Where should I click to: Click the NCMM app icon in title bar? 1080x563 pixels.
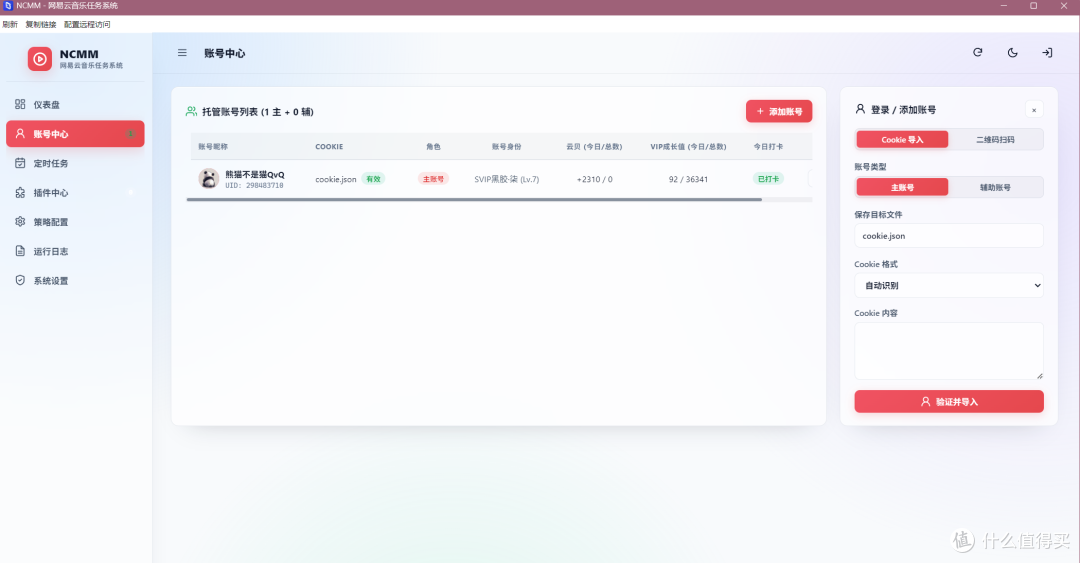pyautogui.click(x=8, y=6)
